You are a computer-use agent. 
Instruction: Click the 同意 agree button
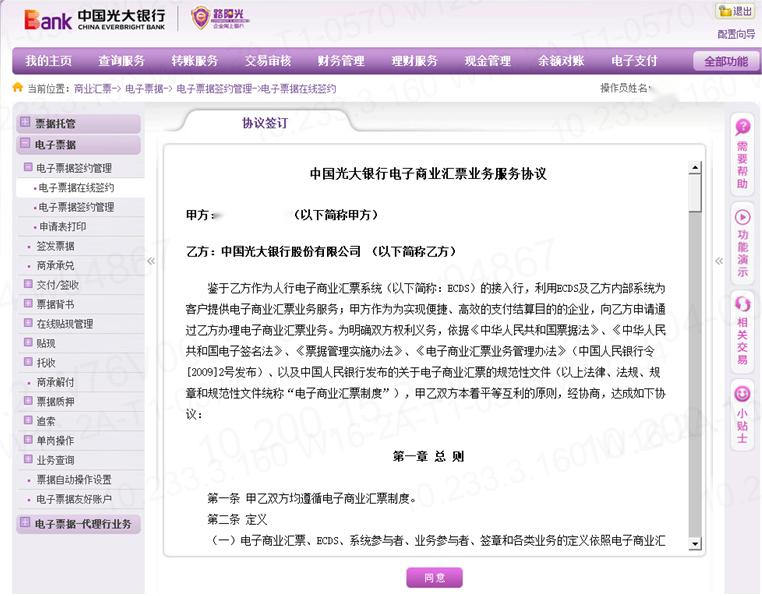(434, 578)
